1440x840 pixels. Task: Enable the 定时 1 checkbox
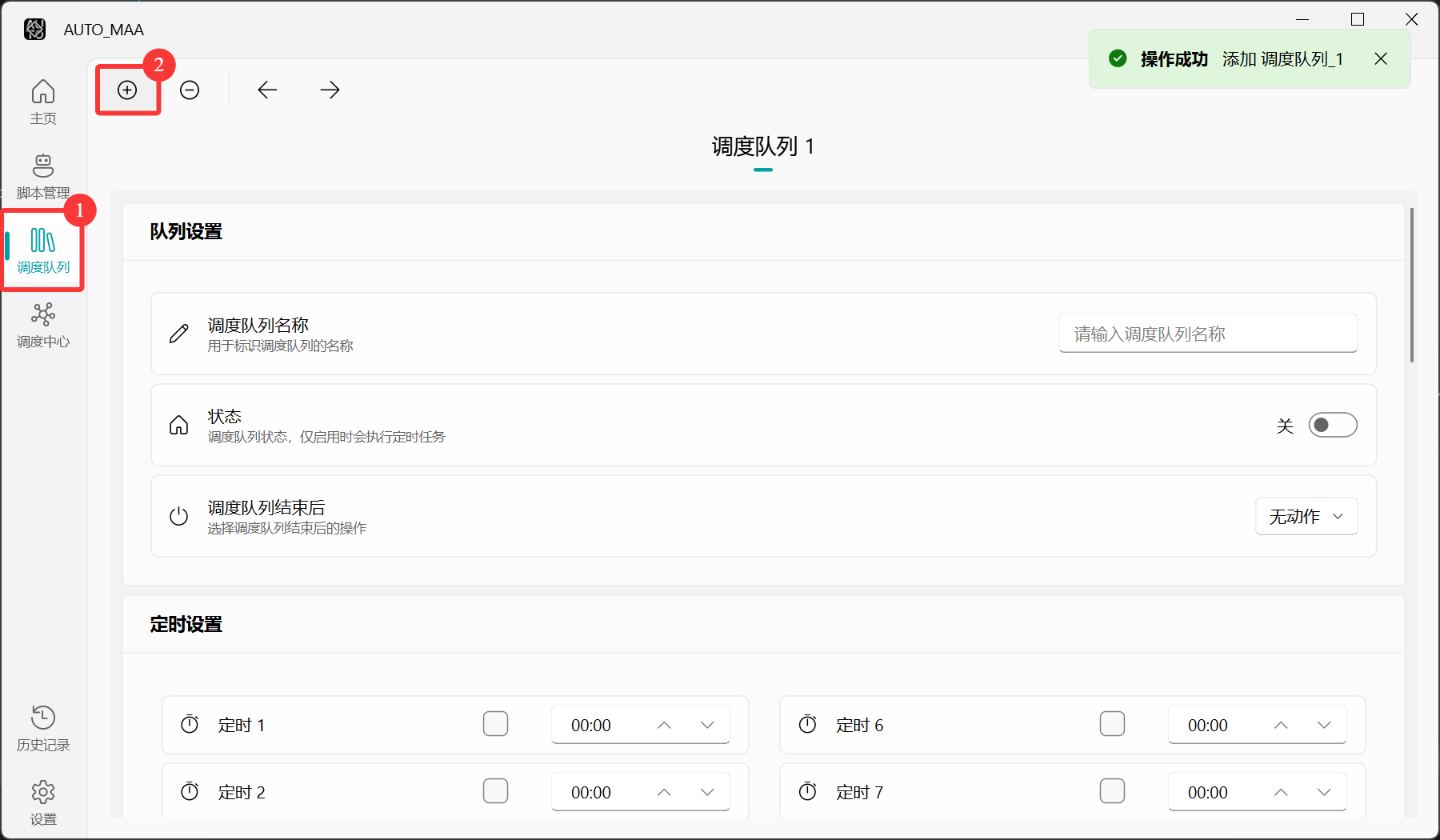coord(495,724)
